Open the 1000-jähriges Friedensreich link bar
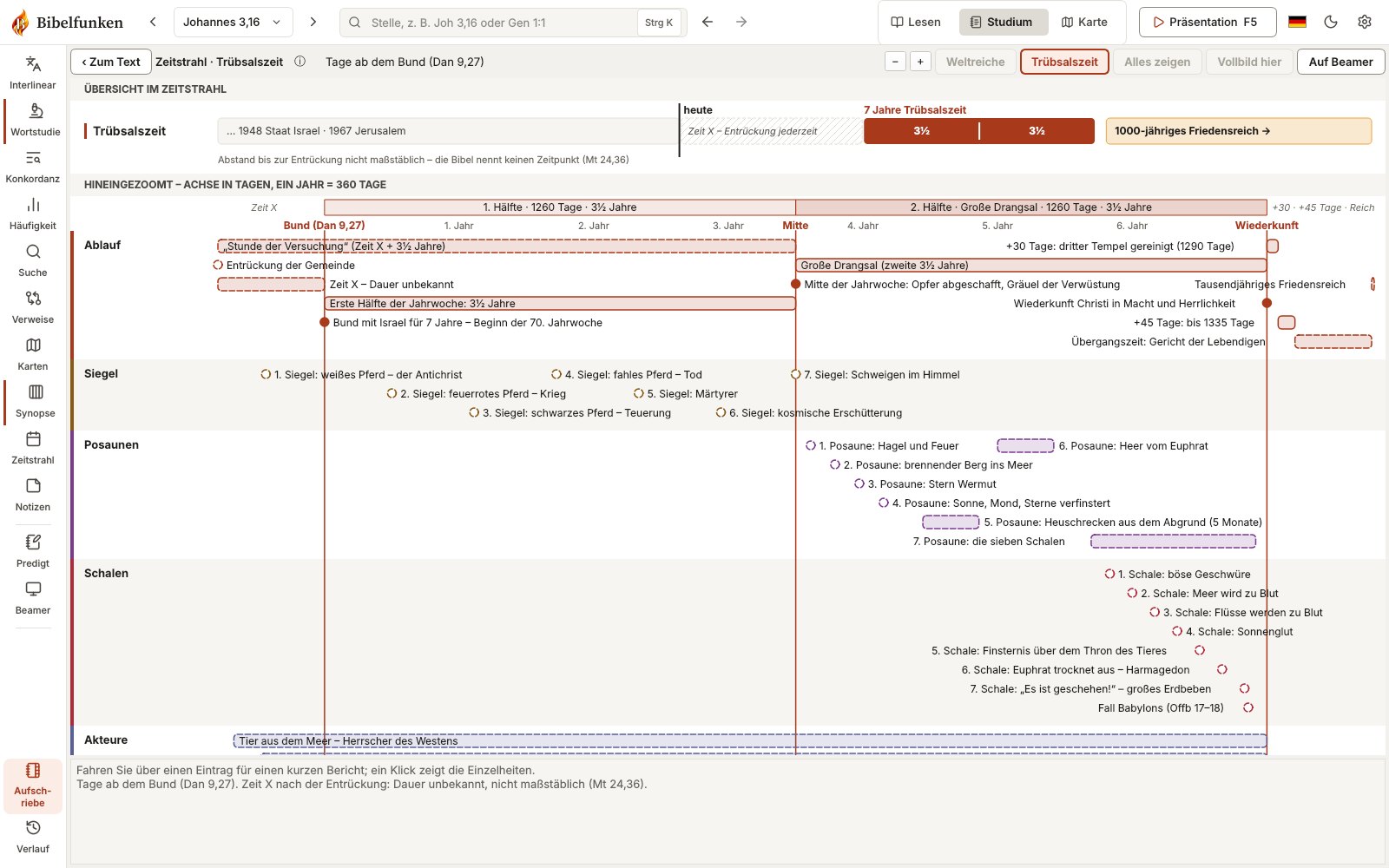Viewport: 1389px width, 868px height. pos(1239,131)
